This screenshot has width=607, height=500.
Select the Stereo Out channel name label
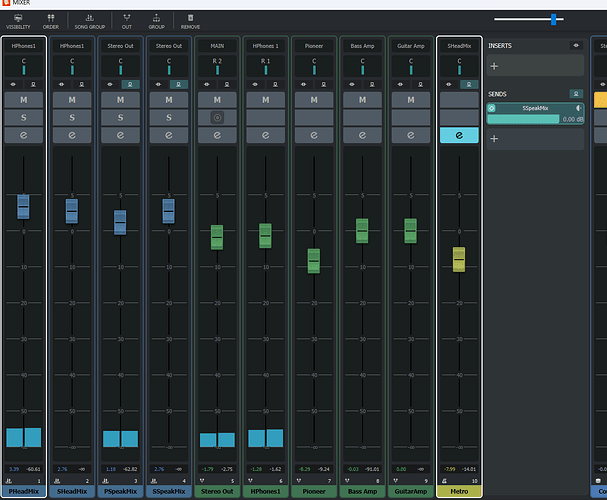click(x=217, y=491)
